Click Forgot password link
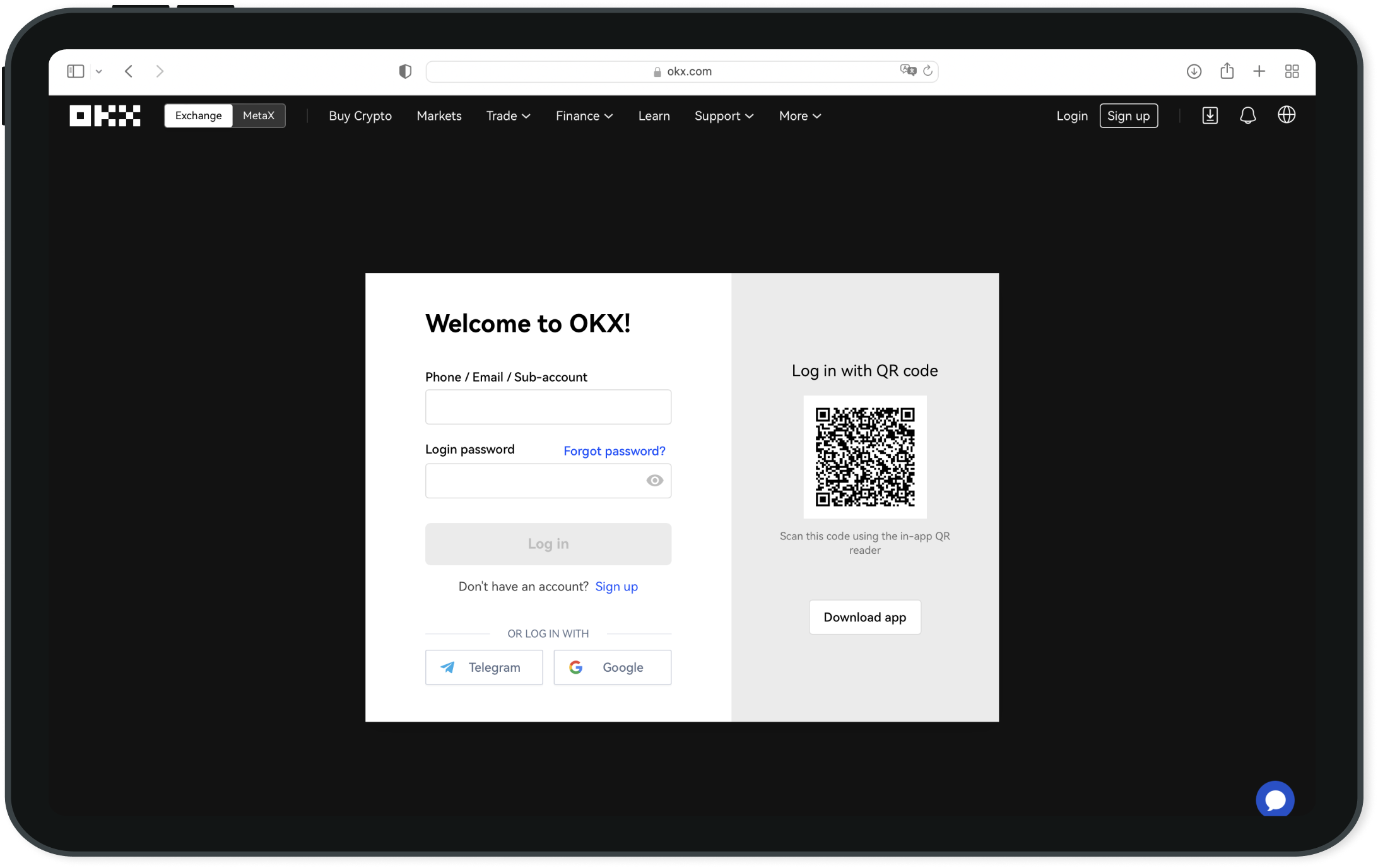 coord(614,450)
